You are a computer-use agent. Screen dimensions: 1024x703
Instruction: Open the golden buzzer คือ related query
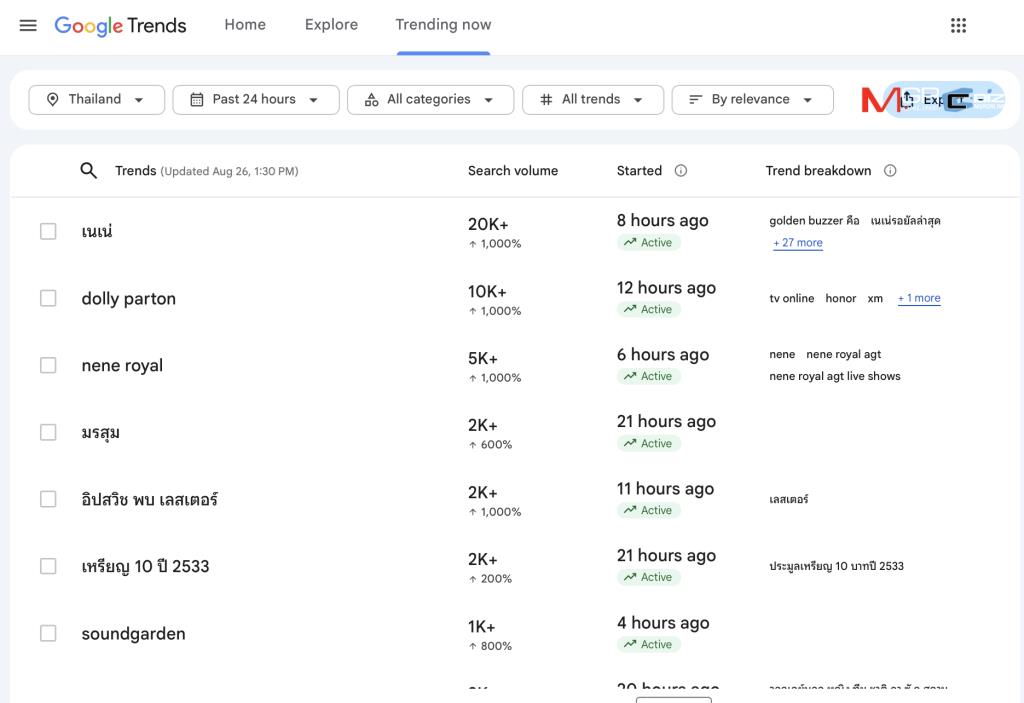(x=814, y=221)
